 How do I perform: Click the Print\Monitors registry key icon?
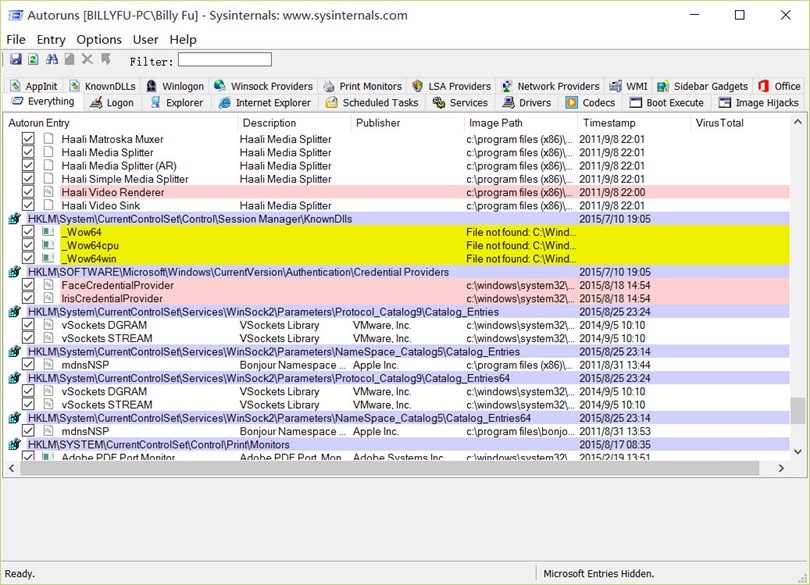click(x=14, y=444)
